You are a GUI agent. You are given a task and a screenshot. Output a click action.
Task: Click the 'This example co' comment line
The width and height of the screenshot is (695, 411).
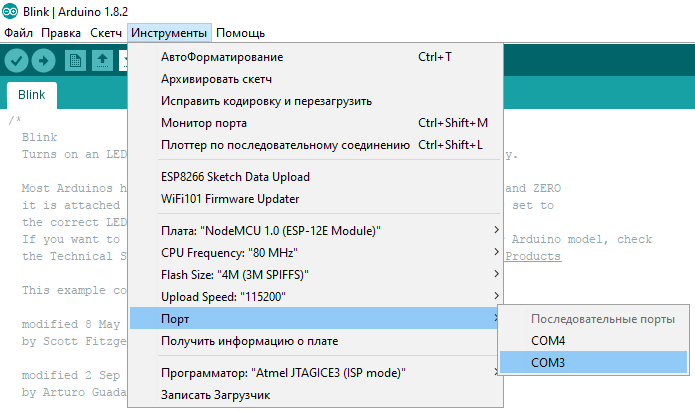pos(74,290)
